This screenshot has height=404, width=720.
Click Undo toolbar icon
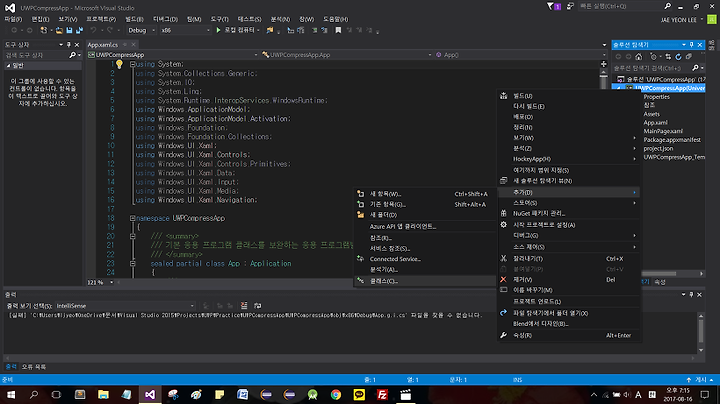click(93, 30)
